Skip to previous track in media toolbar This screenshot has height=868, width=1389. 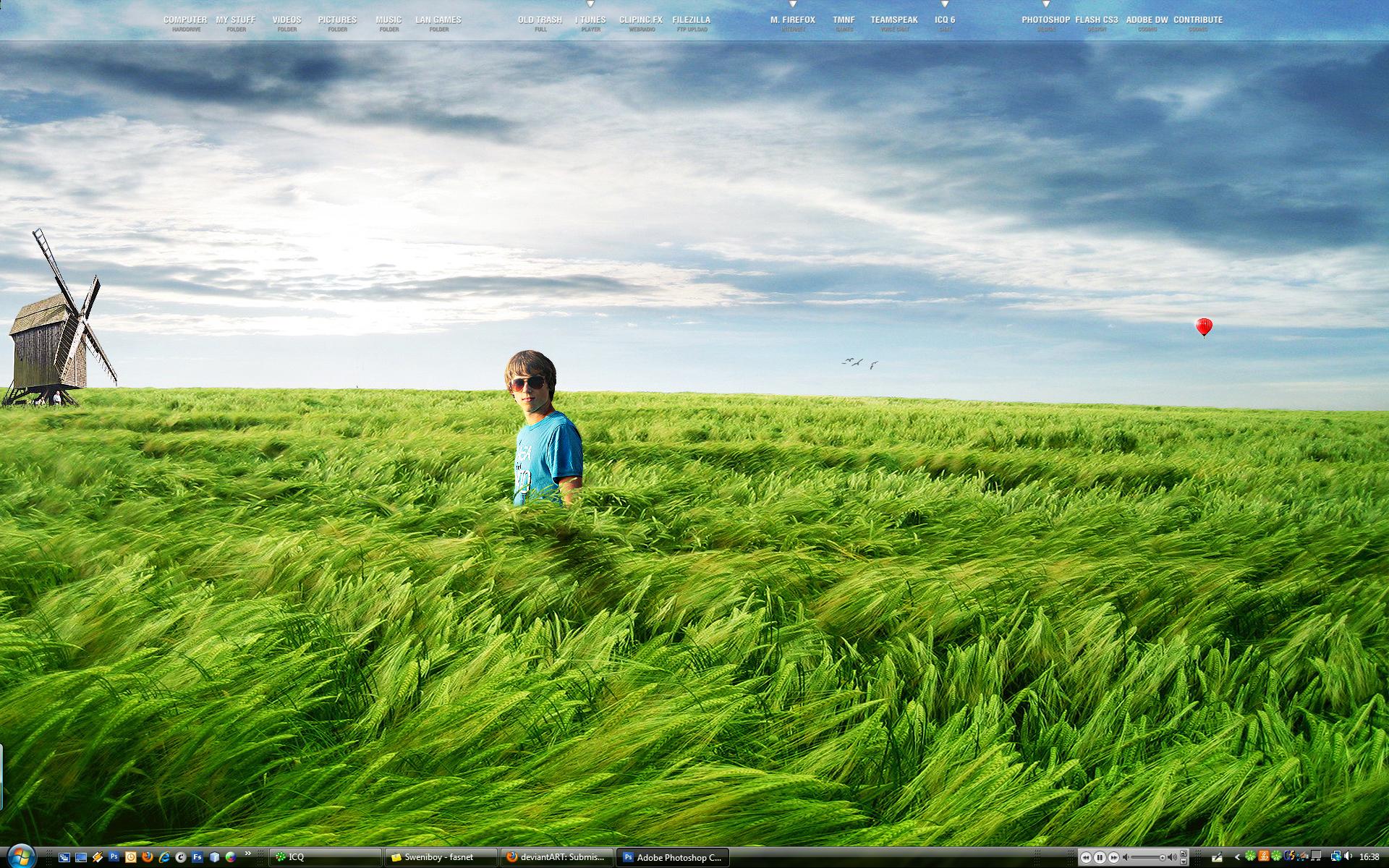pos(1086,857)
